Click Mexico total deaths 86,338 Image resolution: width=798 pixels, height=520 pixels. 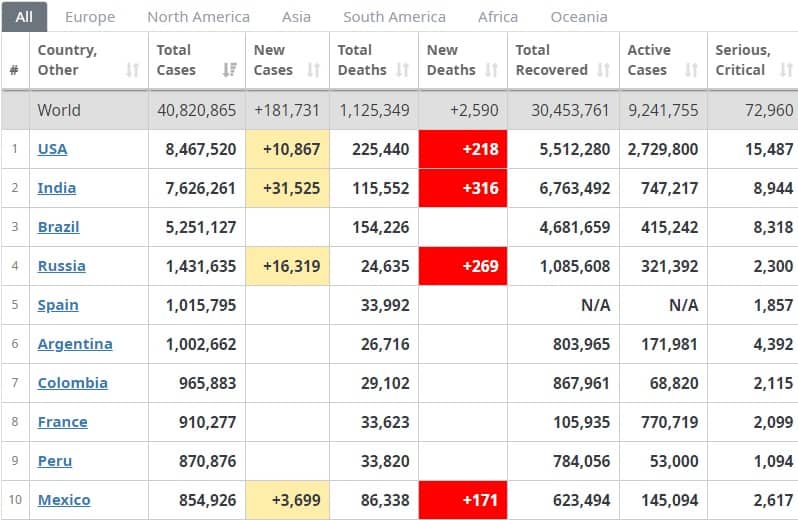point(385,500)
